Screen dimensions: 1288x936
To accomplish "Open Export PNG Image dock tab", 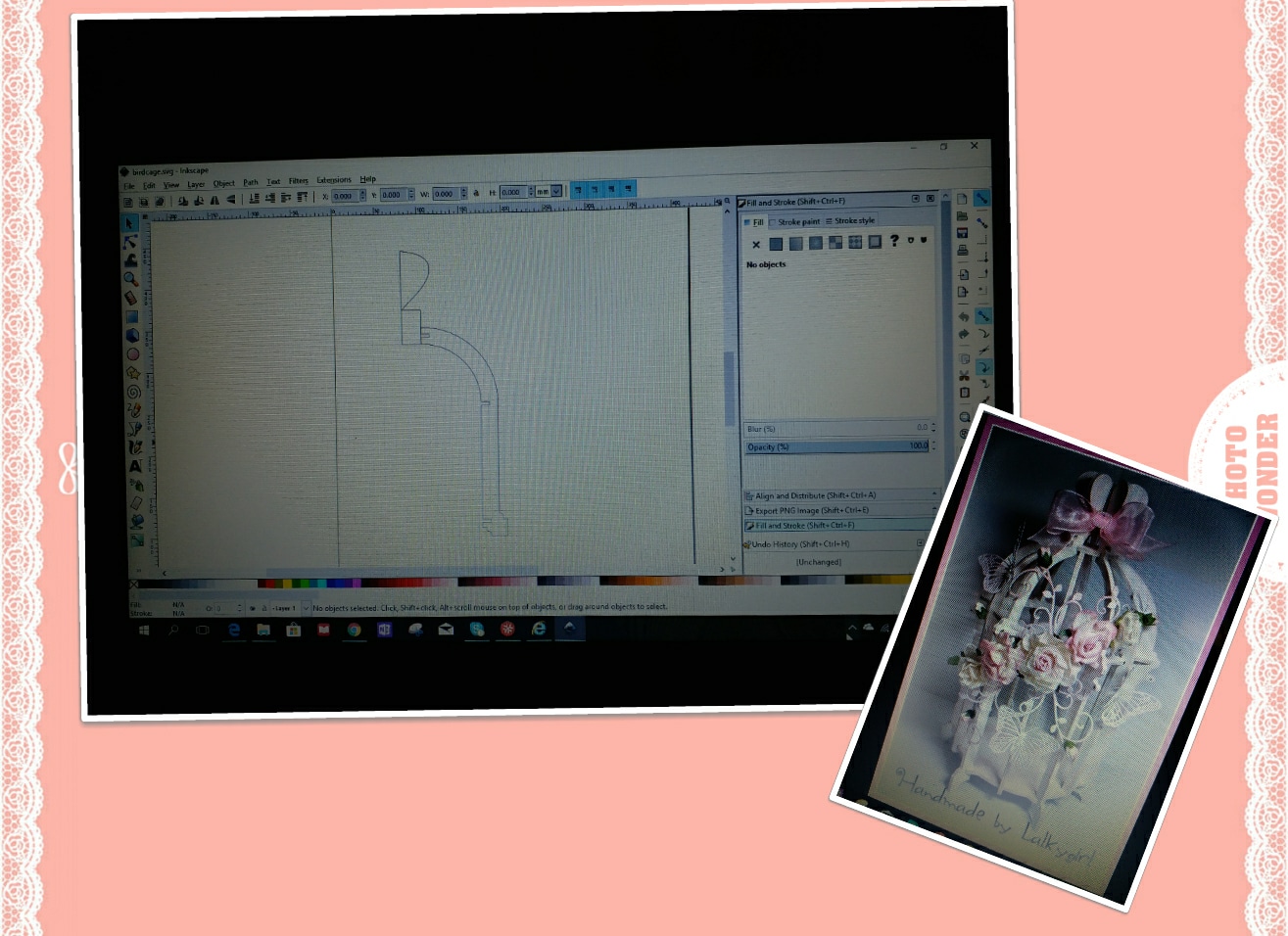I will [838, 510].
